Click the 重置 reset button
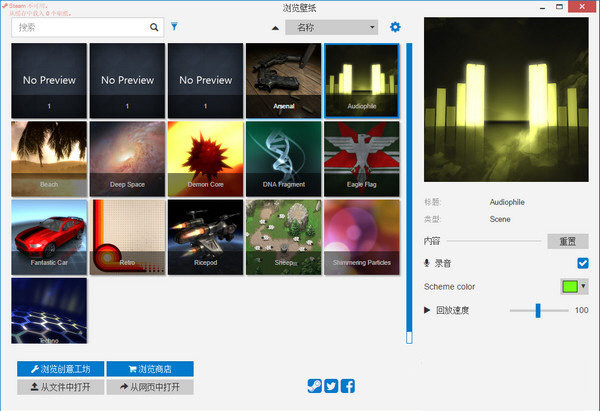 click(x=567, y=241)
